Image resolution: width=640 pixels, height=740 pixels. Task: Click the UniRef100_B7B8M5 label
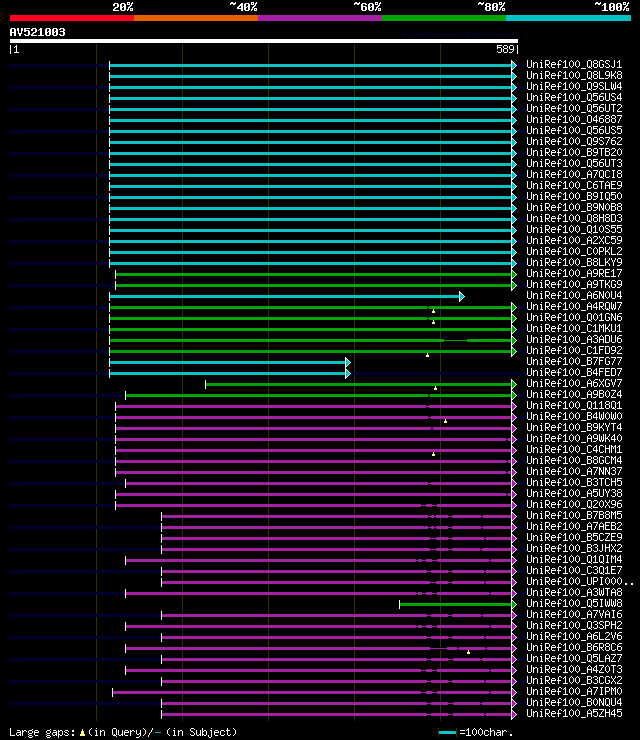coord(574,515)
